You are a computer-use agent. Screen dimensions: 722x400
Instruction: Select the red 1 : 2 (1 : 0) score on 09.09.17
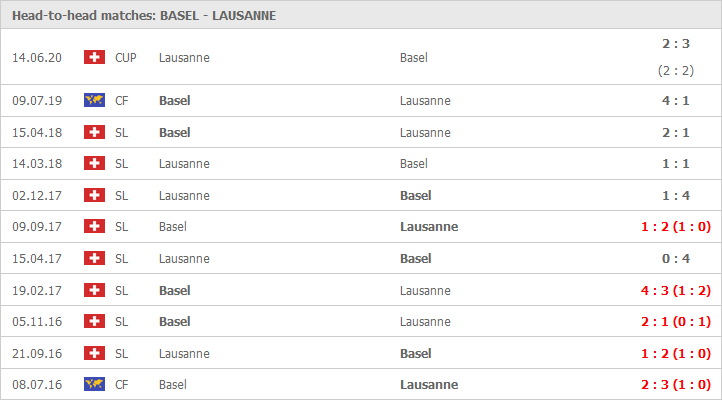coord(675,226)
